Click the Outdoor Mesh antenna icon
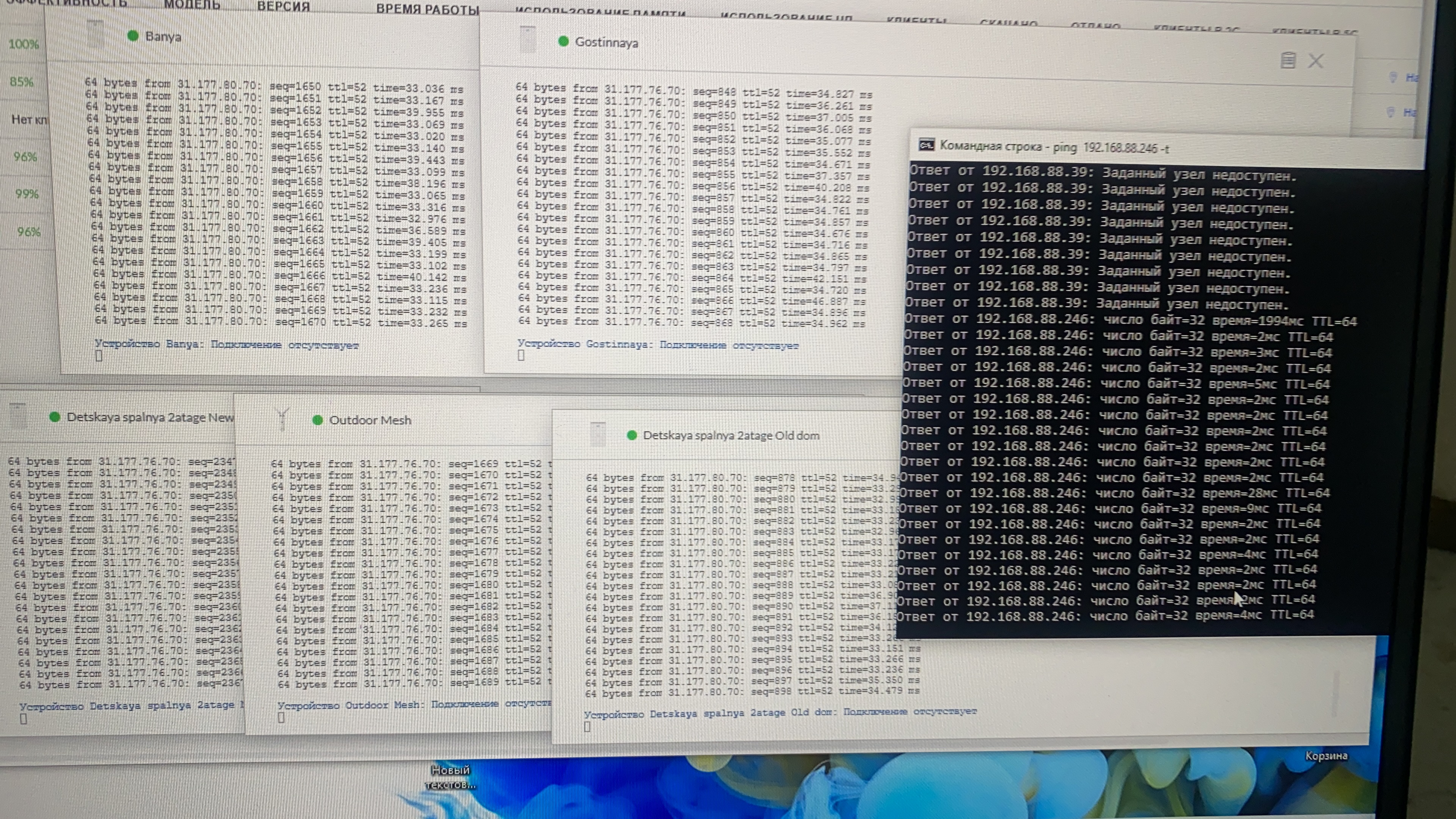Image resolution: width=1456 pixels, height=819 pixels. tap(283, 419)
